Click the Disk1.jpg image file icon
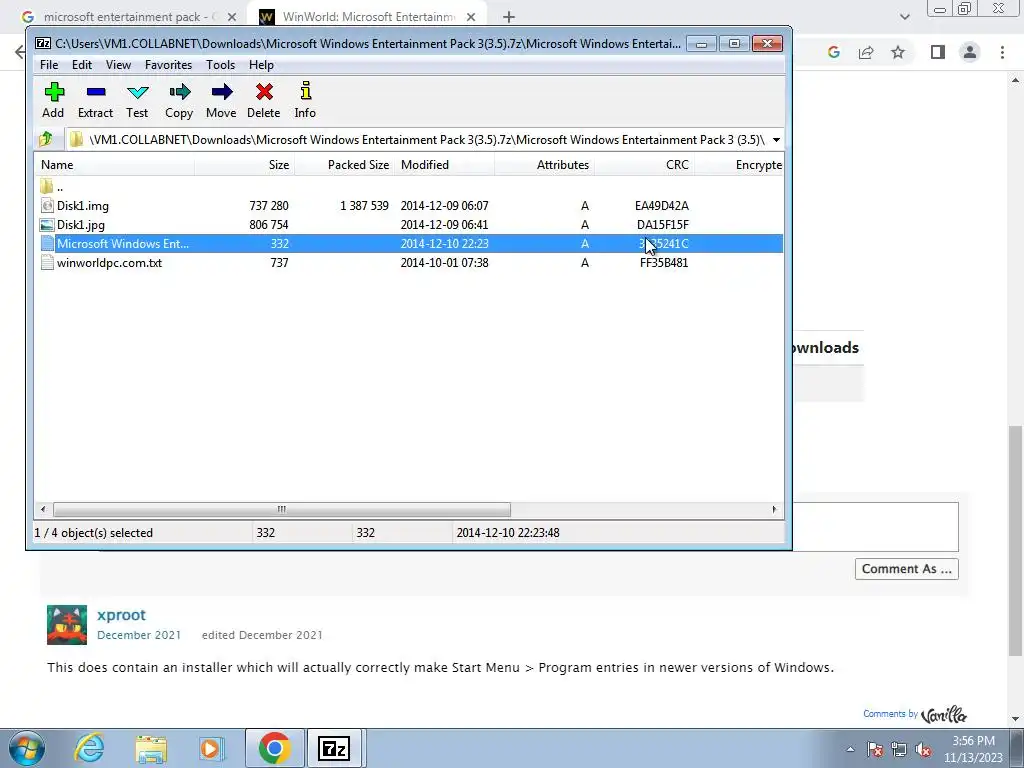Image resolution: width=1024 pixels, height=768 pixels. click(47, 225)
